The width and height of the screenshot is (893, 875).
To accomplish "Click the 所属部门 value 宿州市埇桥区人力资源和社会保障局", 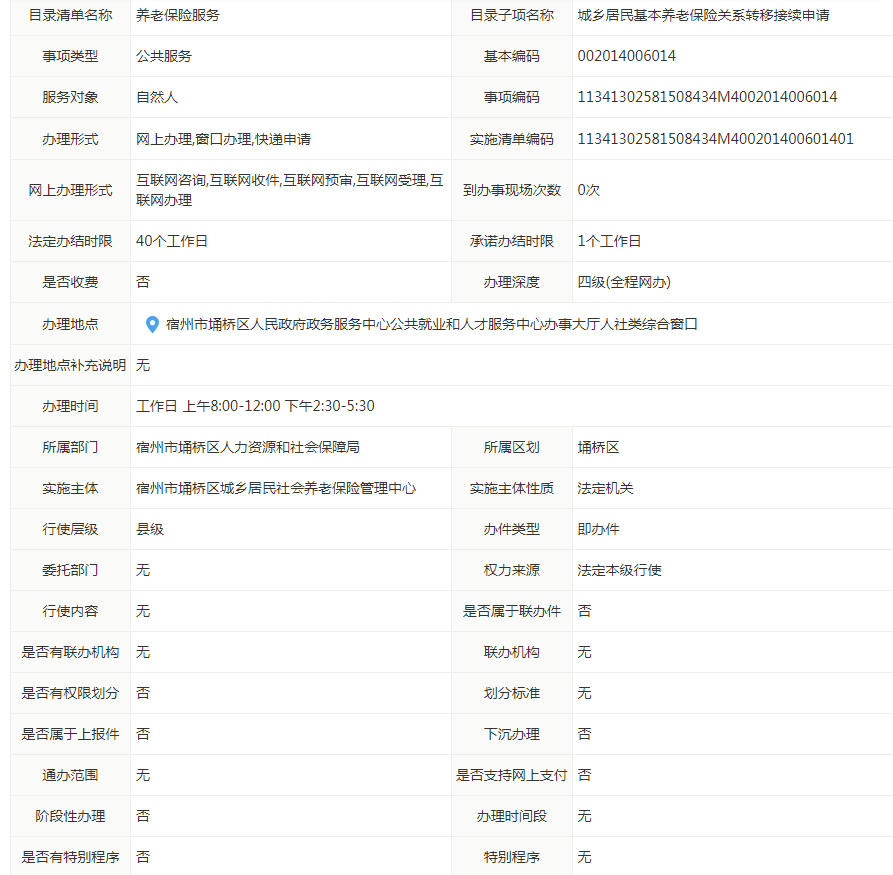I will coord(248,447).
